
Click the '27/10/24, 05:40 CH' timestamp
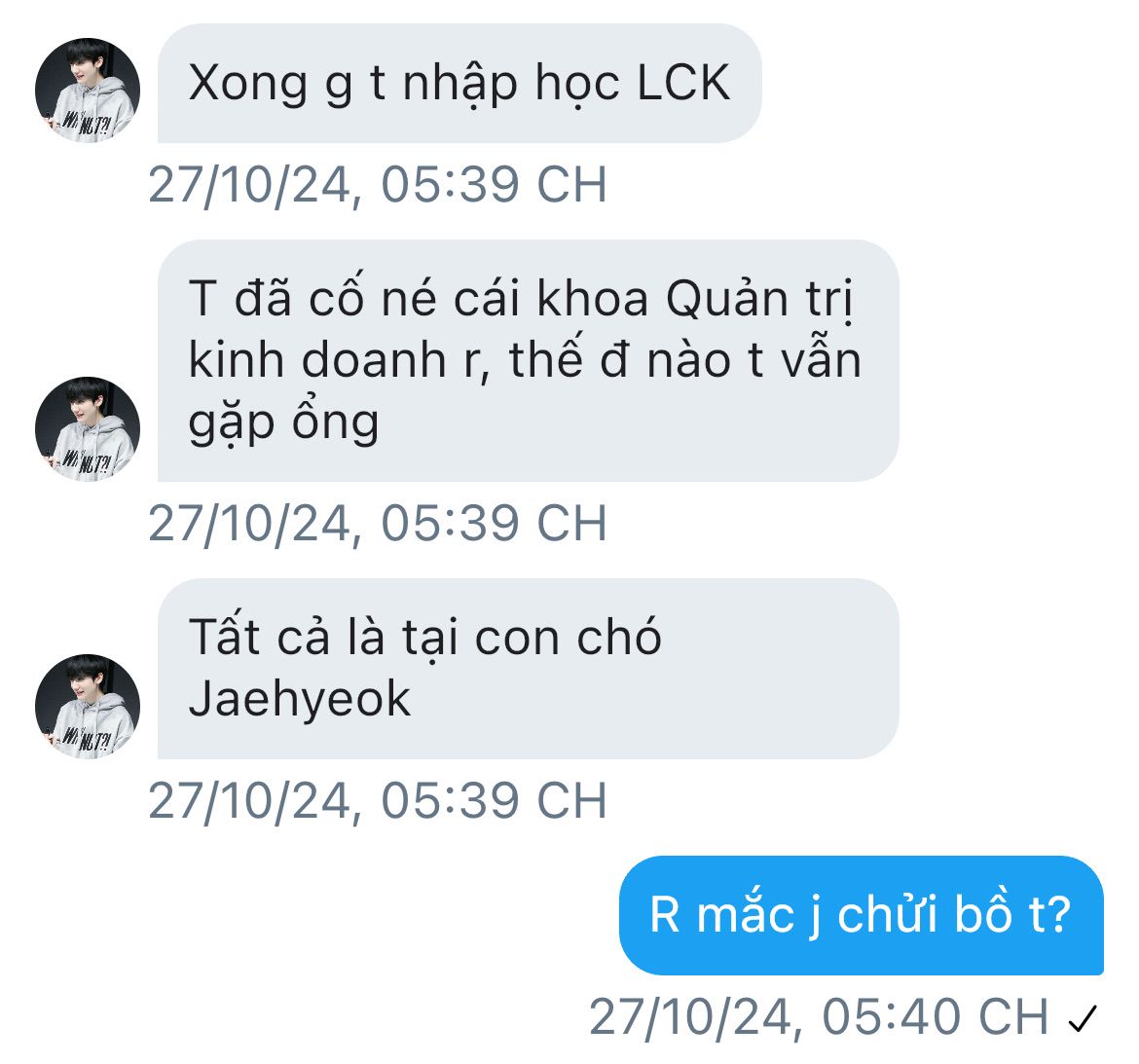(820, 1017)
